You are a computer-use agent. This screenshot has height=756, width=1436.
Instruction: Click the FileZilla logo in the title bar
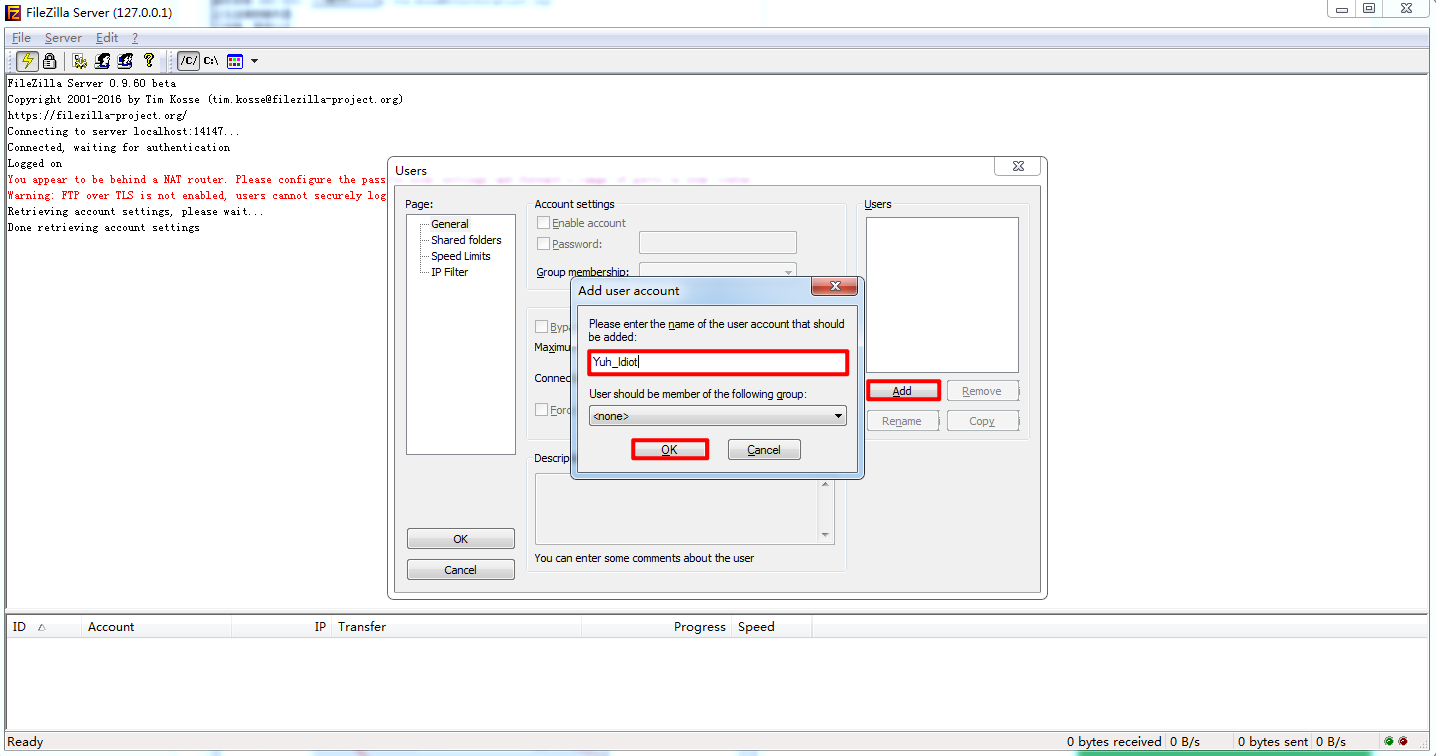(x=13, y=13)
